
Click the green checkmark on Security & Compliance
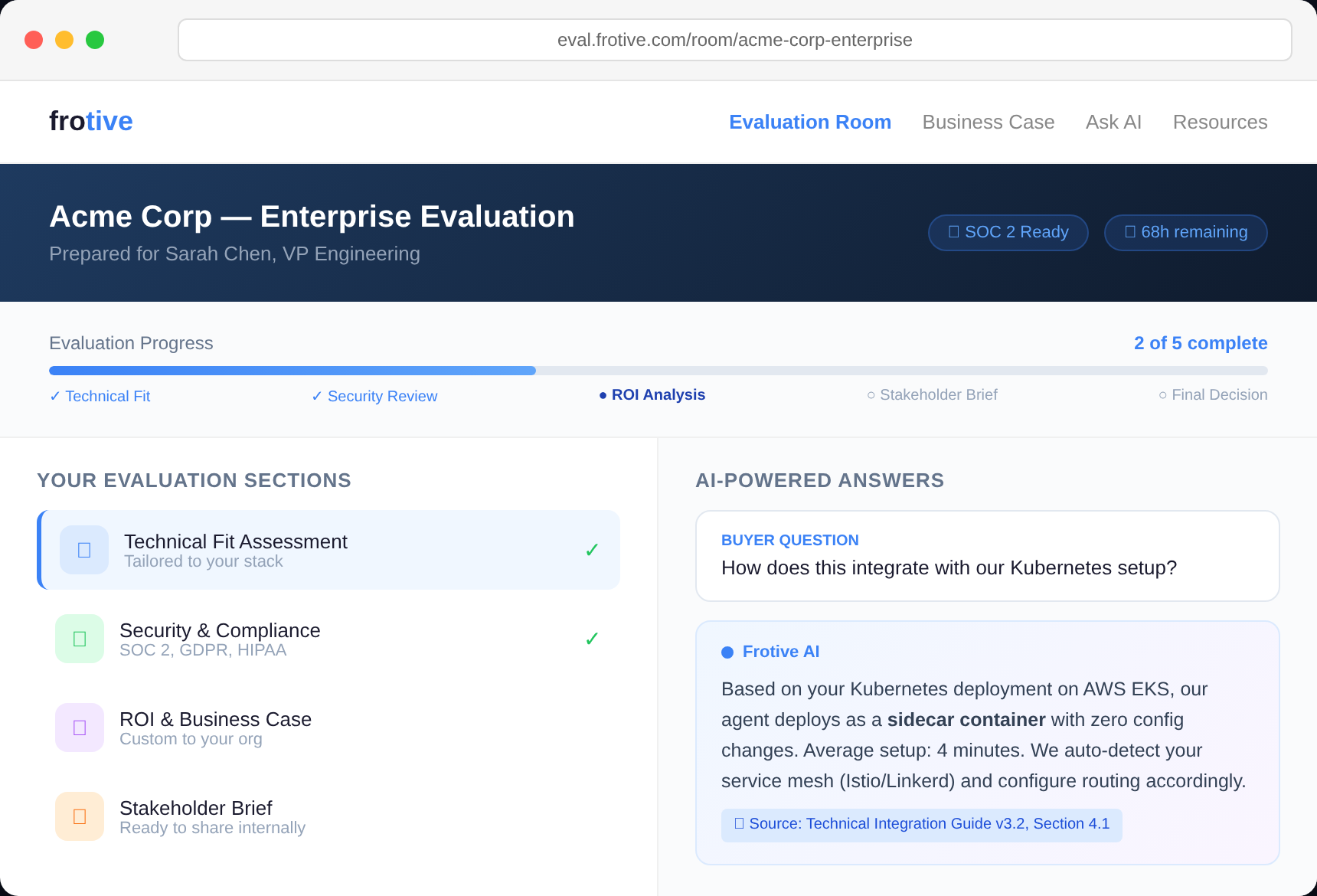click(x=592, y=639)
